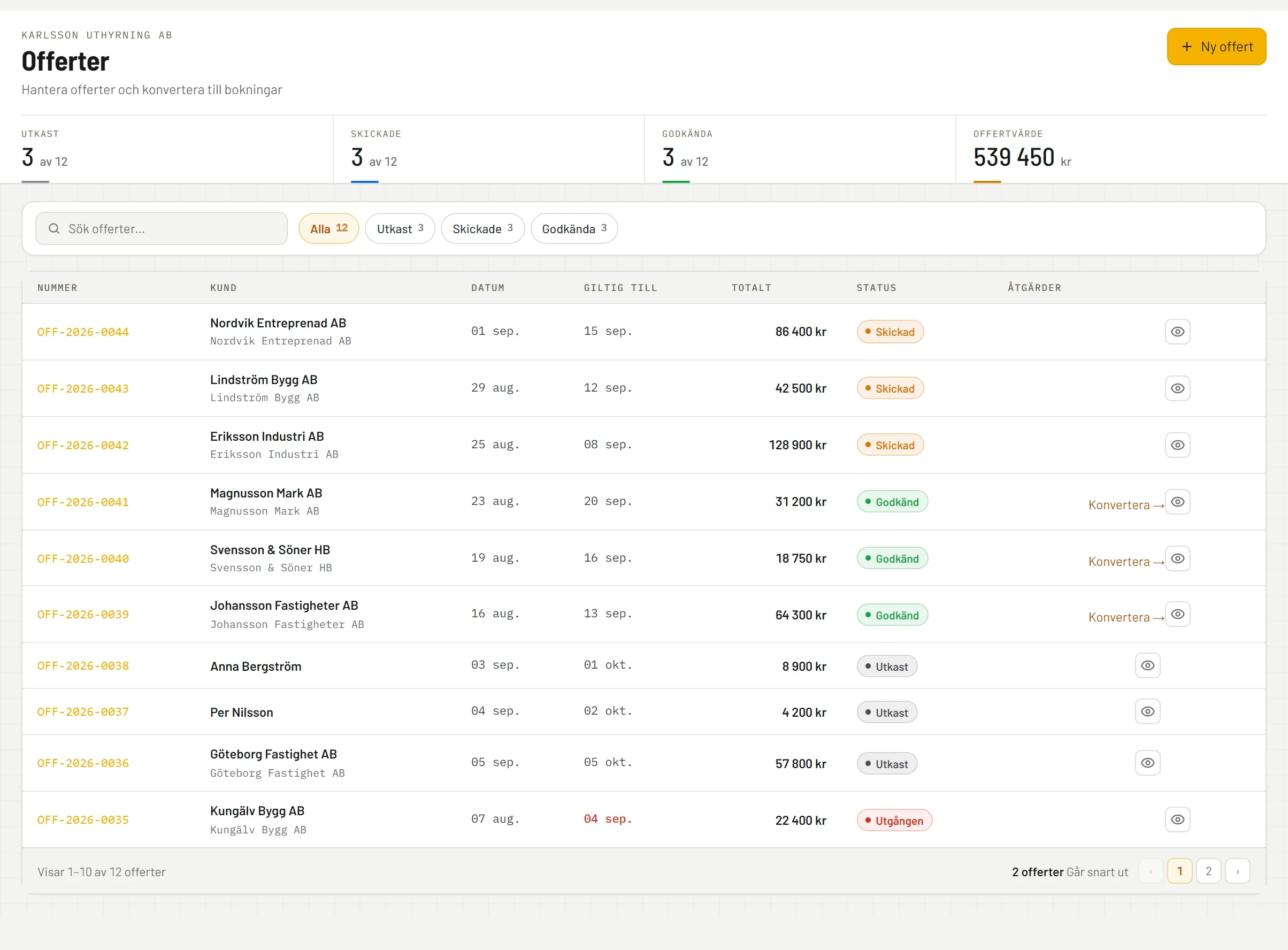Viewport: 1288px width, 950px height.
Task: Click the Offertvärde 539 450 kr card
Action: [1111, 150]
